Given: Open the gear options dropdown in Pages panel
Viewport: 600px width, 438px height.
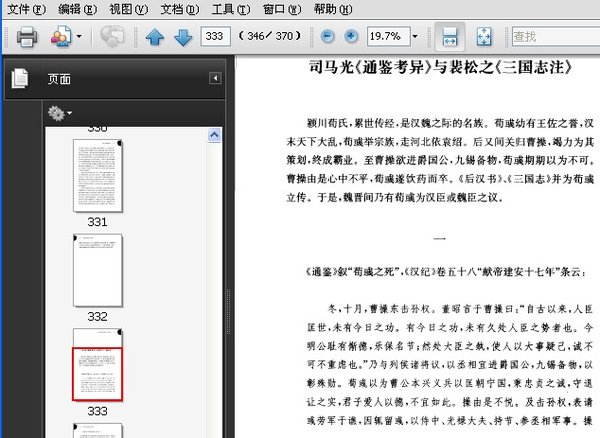Looking at the screenshot, I should tap(60, 114).
